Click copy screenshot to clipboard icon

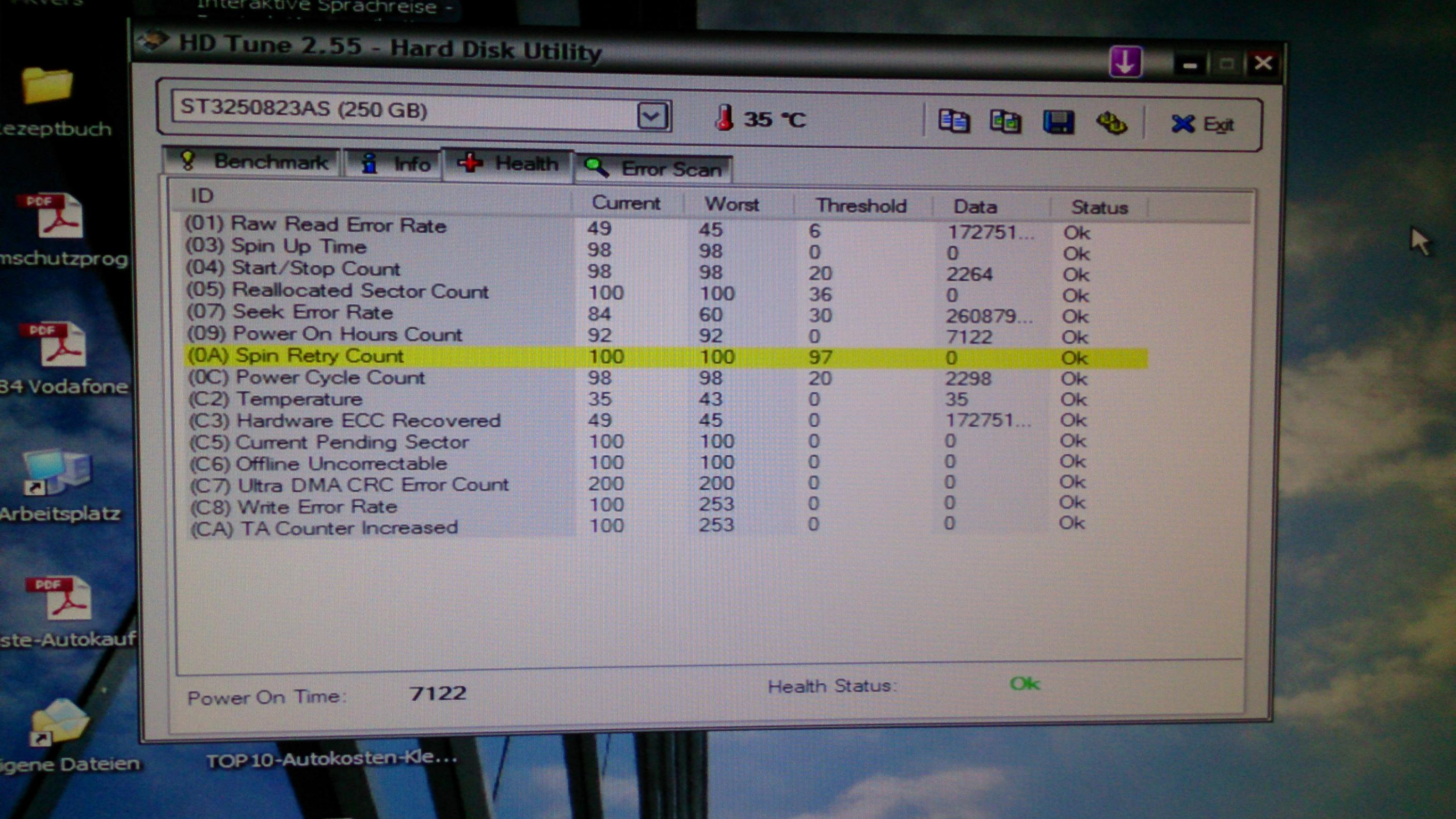tap(1005, 122)
